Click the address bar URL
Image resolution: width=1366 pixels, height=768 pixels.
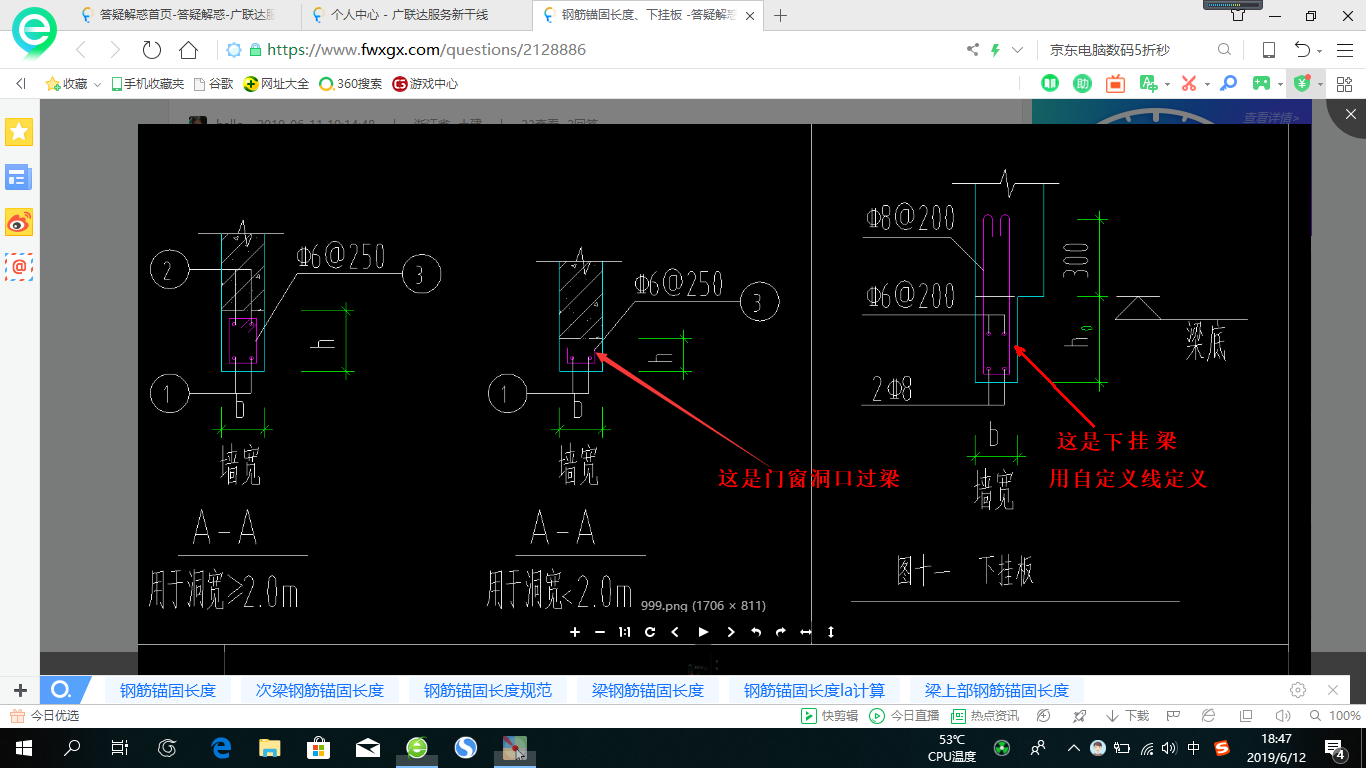tap(426, 50)
